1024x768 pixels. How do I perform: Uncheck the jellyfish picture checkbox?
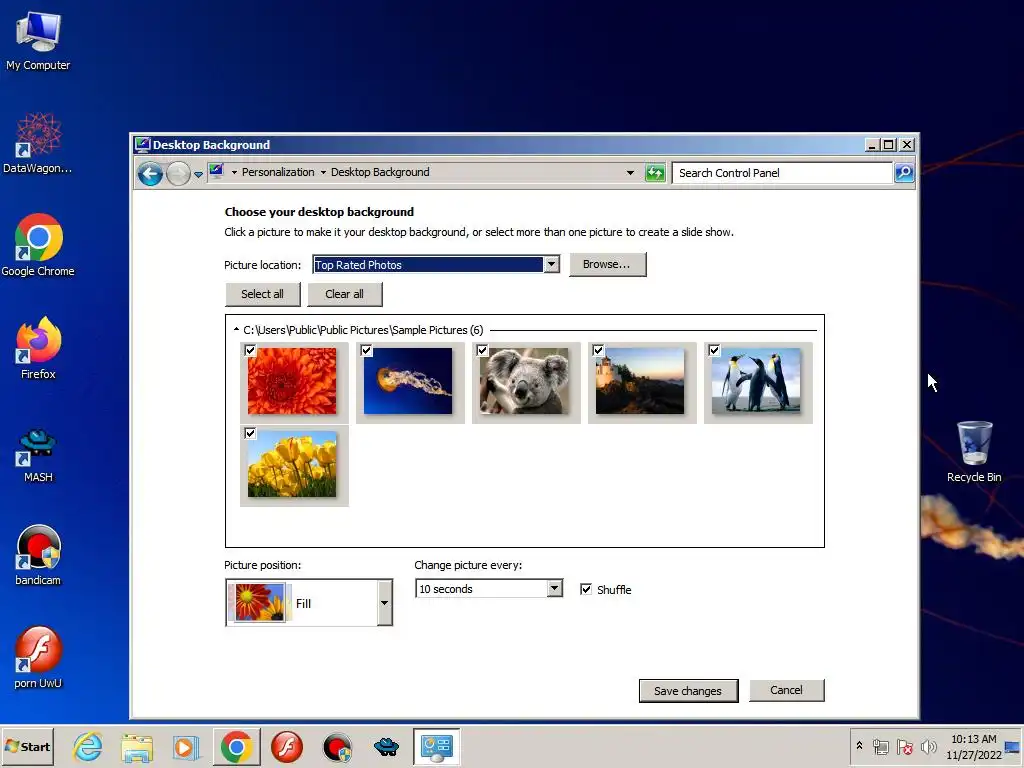pos(366,350)
